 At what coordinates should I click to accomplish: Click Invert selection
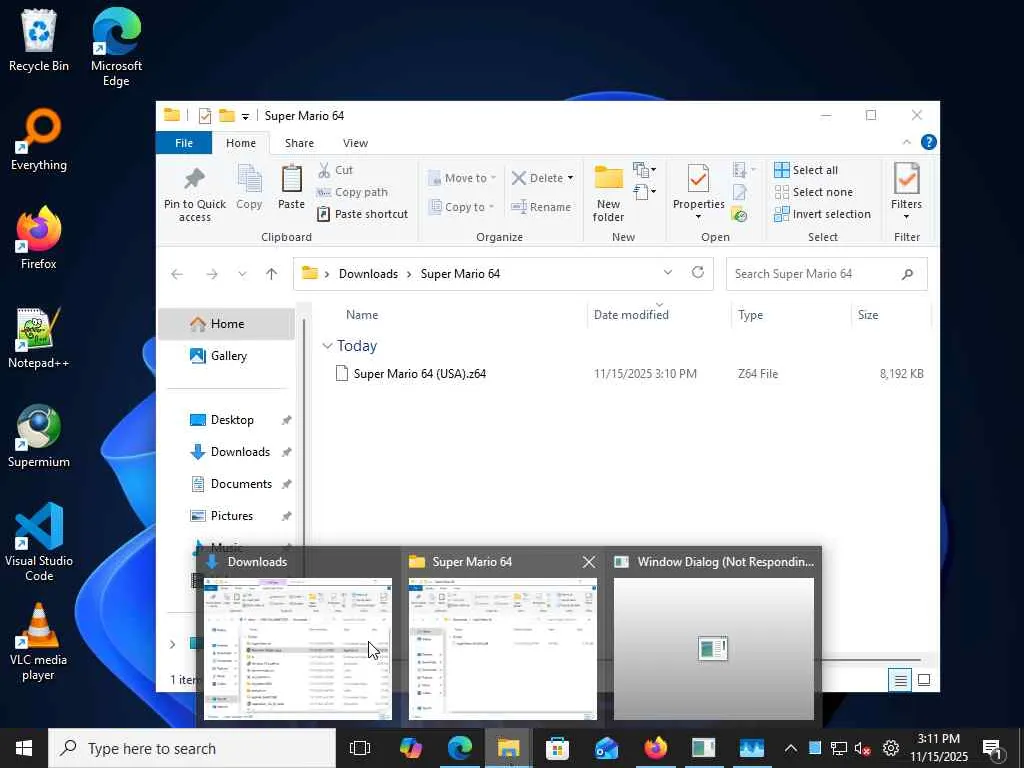pyautogui.click(x=823, y=214)
